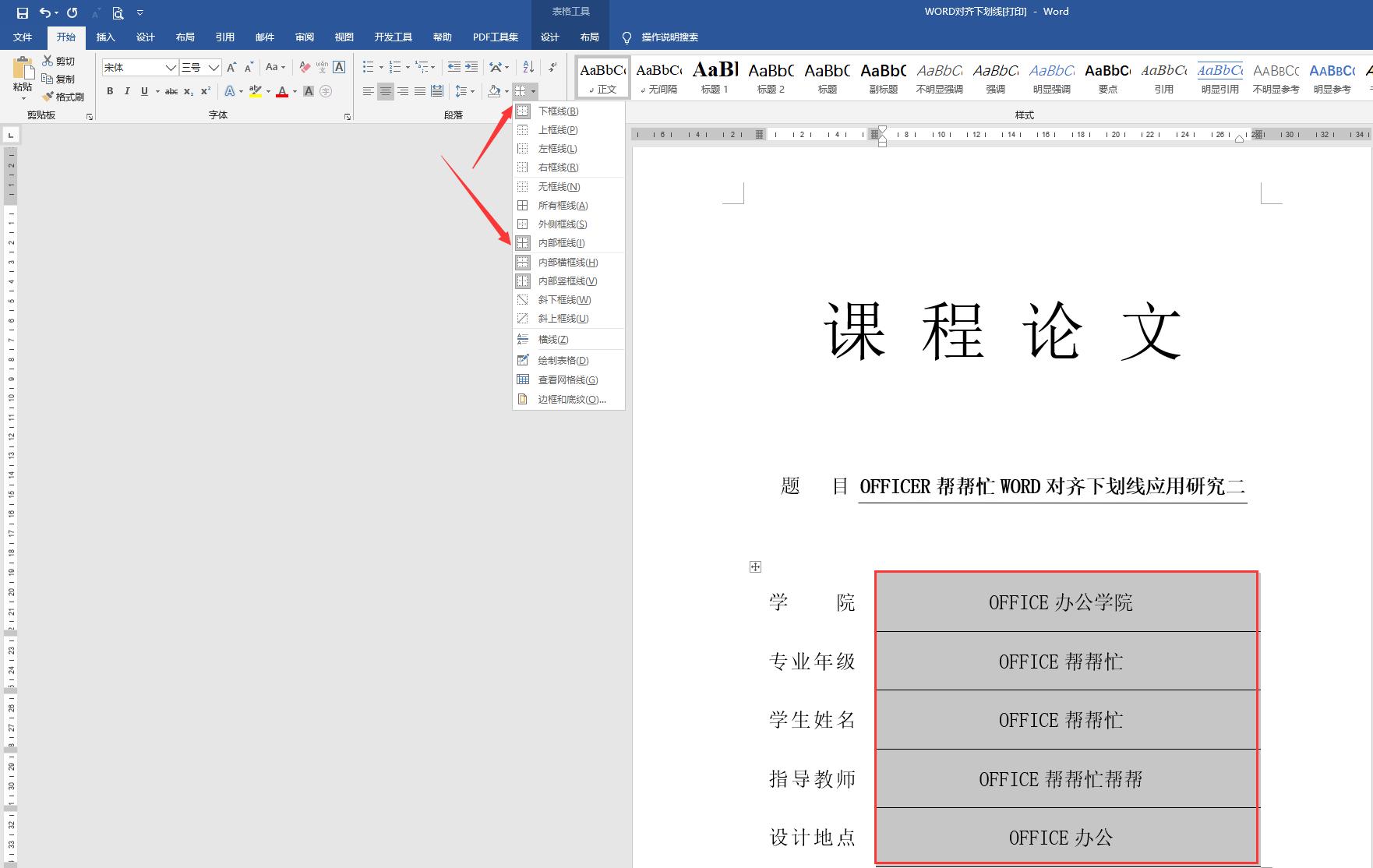Click the Undo icon
Viewport: 1373px width, 868px height.
point(45,12)
